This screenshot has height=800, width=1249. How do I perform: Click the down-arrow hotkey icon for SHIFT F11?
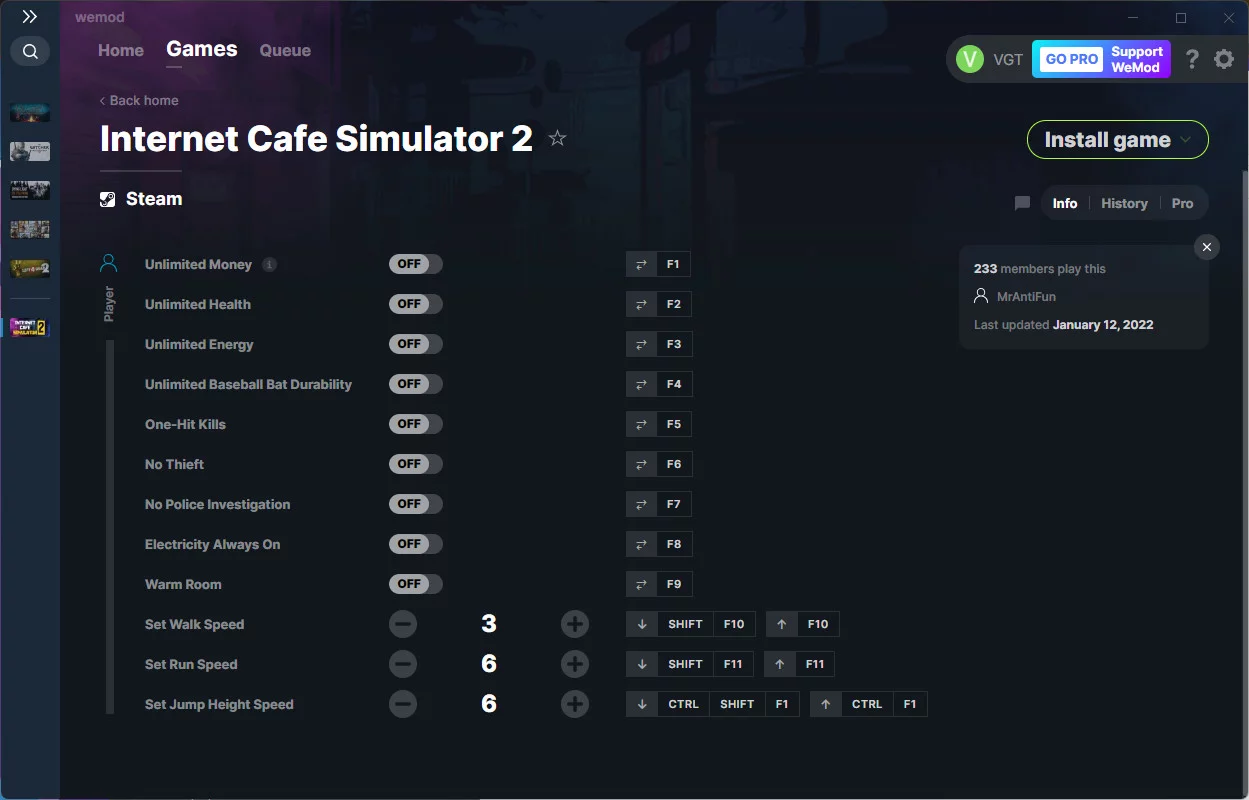[641, 665]
